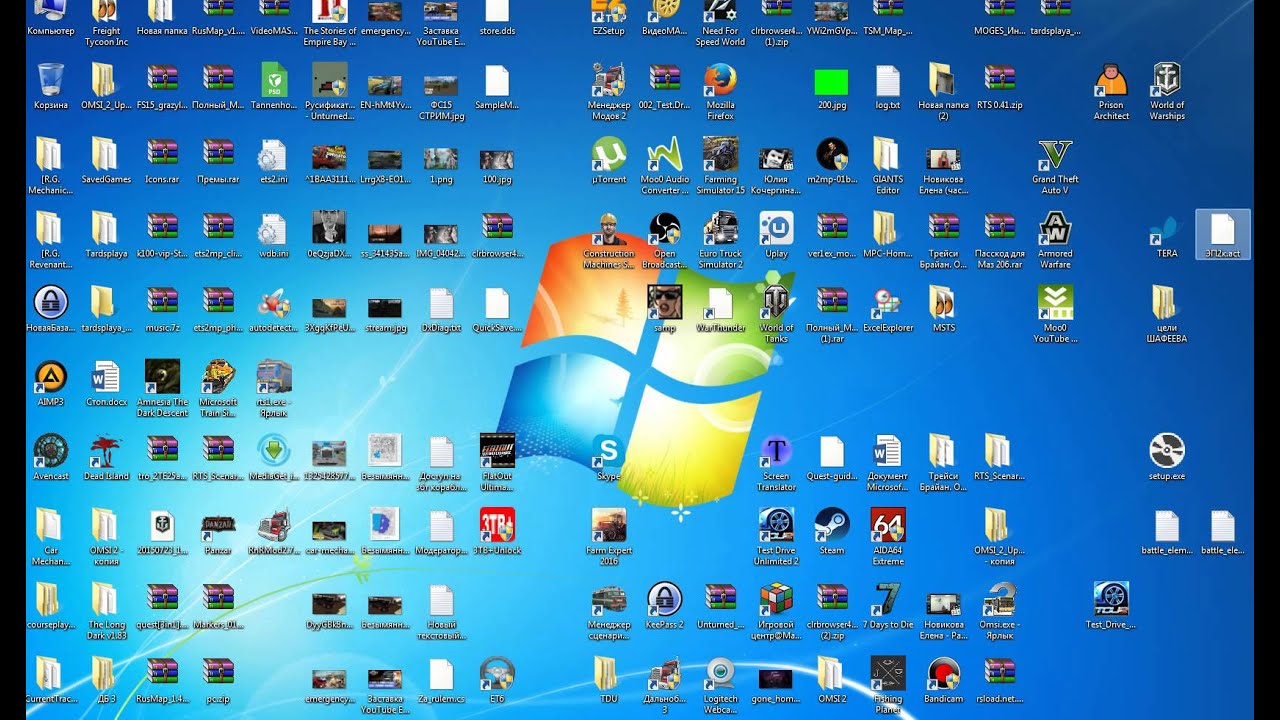Select the Test_Drive_ TDU2 icon
The height and width of the screenshot is (720, 1280).
[x=1111, y=606]
